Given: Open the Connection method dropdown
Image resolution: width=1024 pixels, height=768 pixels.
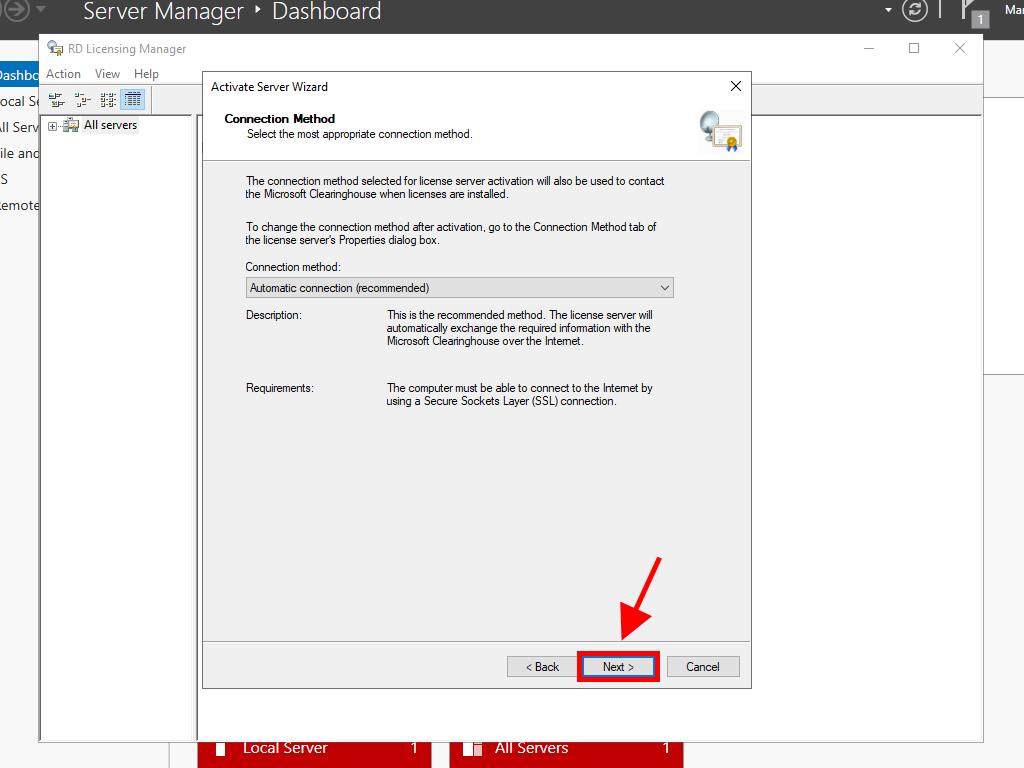Looking at the screenshot, I should pyautogui.click(x=459, y=288).
